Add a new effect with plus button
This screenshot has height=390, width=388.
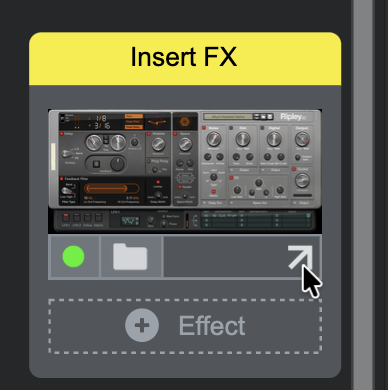pyautogui.click(x=142, y=325)
